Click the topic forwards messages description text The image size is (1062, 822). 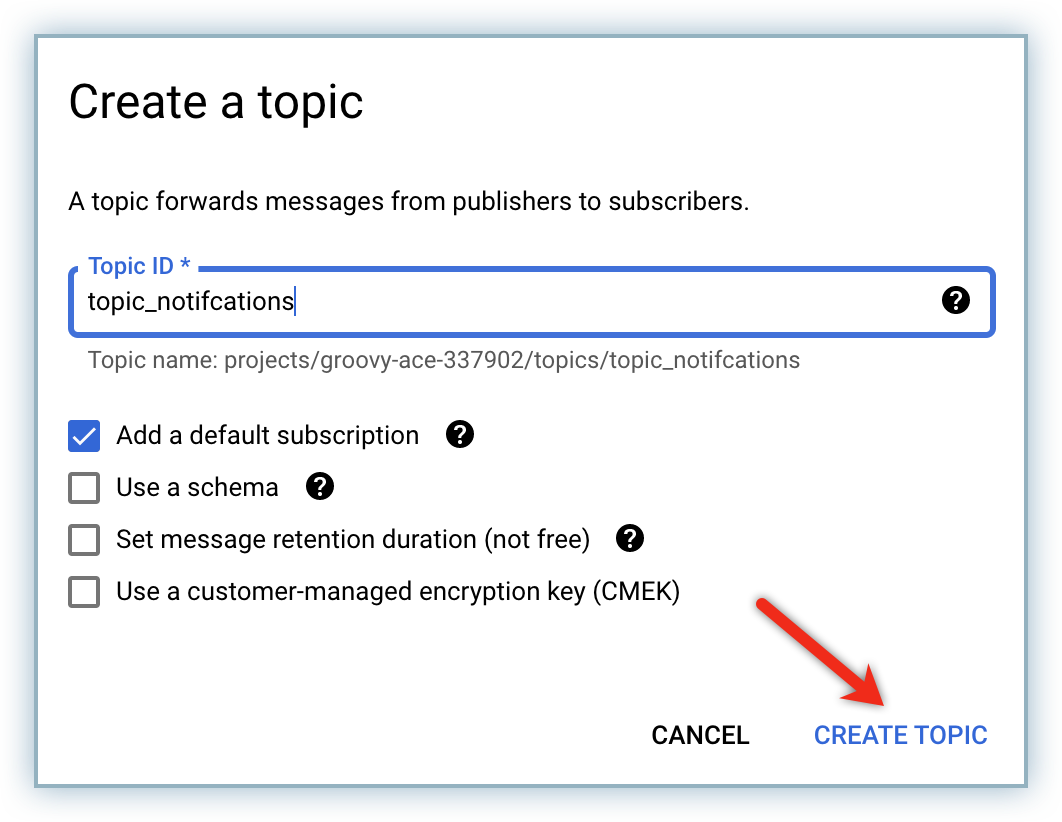pos(408,201)
